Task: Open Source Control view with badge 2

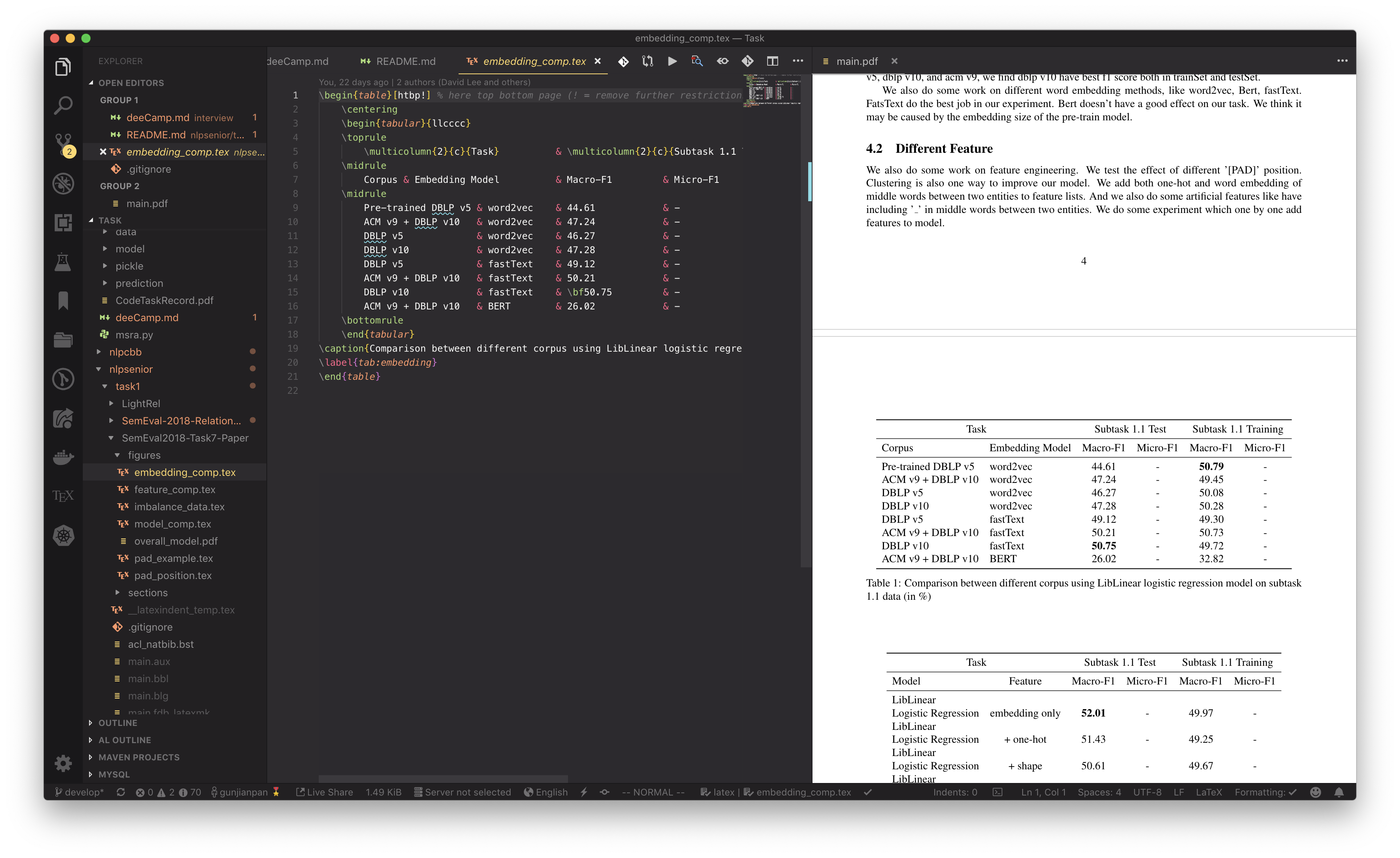Action: pos(63,144)
